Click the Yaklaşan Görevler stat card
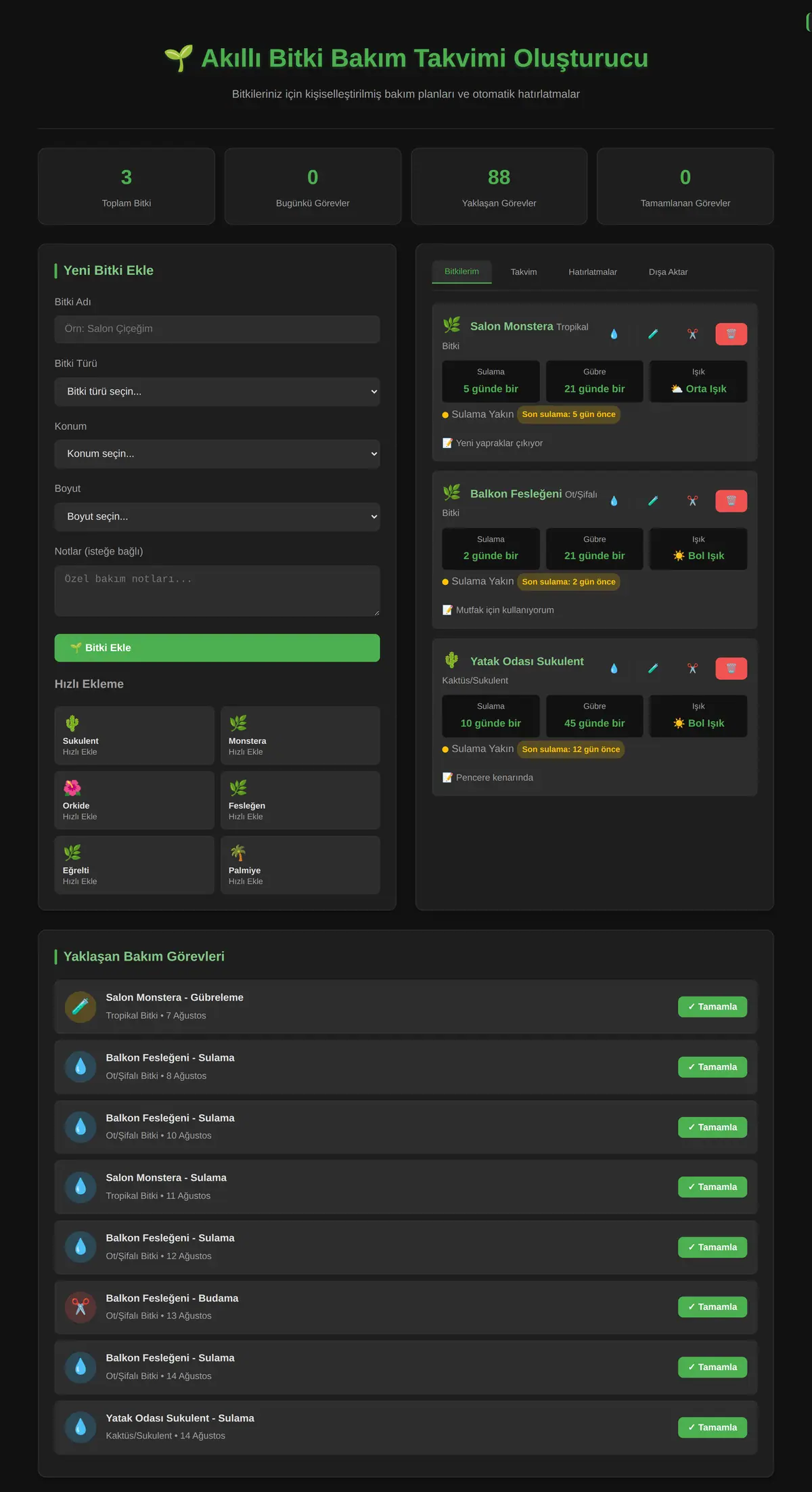Screen dimensions: 812x1492 (x=499, y=186)
